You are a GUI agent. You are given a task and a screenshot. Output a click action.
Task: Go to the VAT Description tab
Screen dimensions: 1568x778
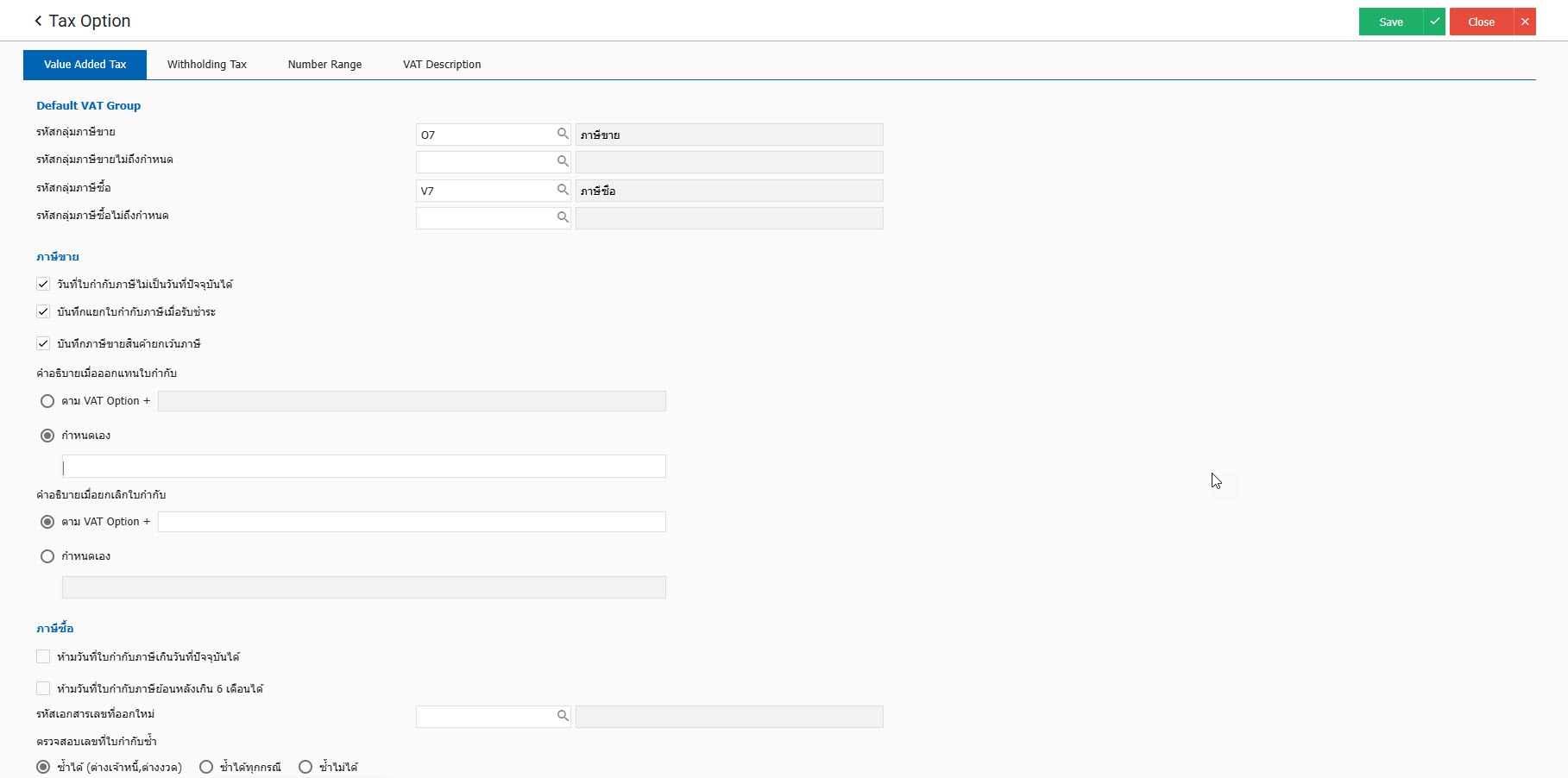point(442,65)
